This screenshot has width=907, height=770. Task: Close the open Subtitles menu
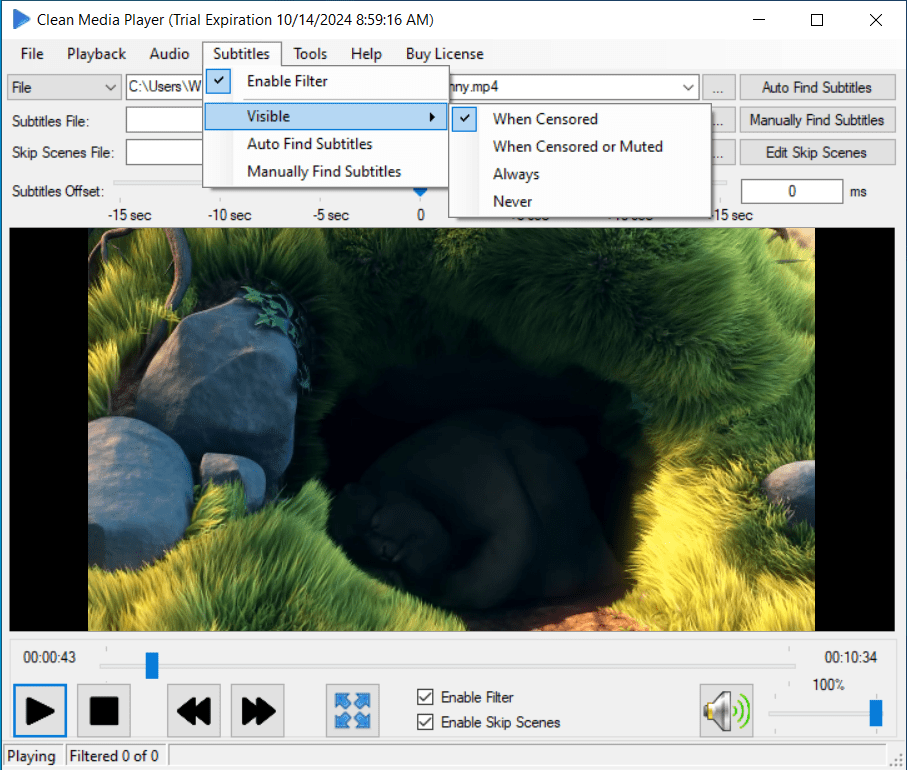point(241,54)
